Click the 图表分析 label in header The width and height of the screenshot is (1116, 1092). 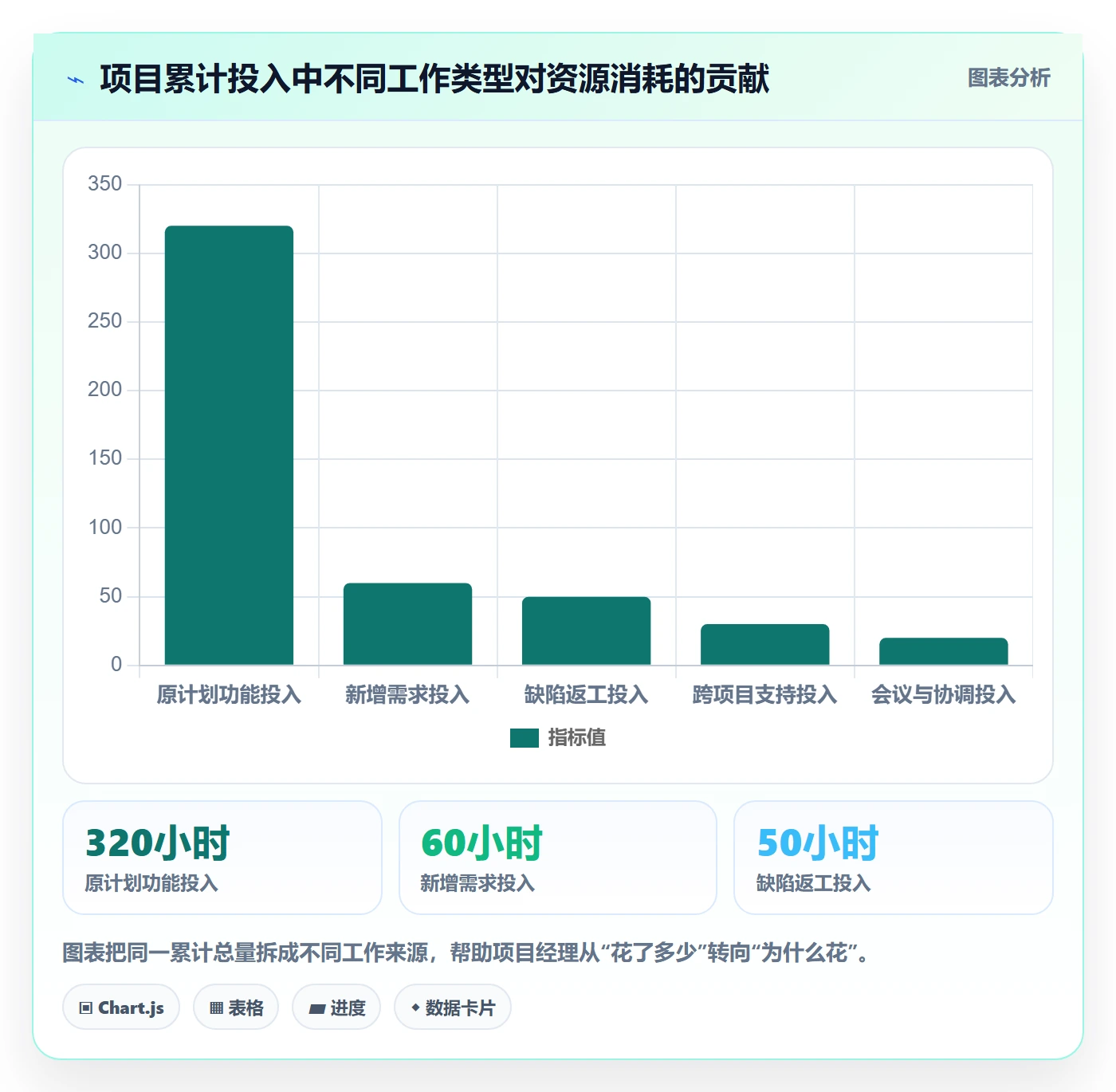(x=1008, y=78)
